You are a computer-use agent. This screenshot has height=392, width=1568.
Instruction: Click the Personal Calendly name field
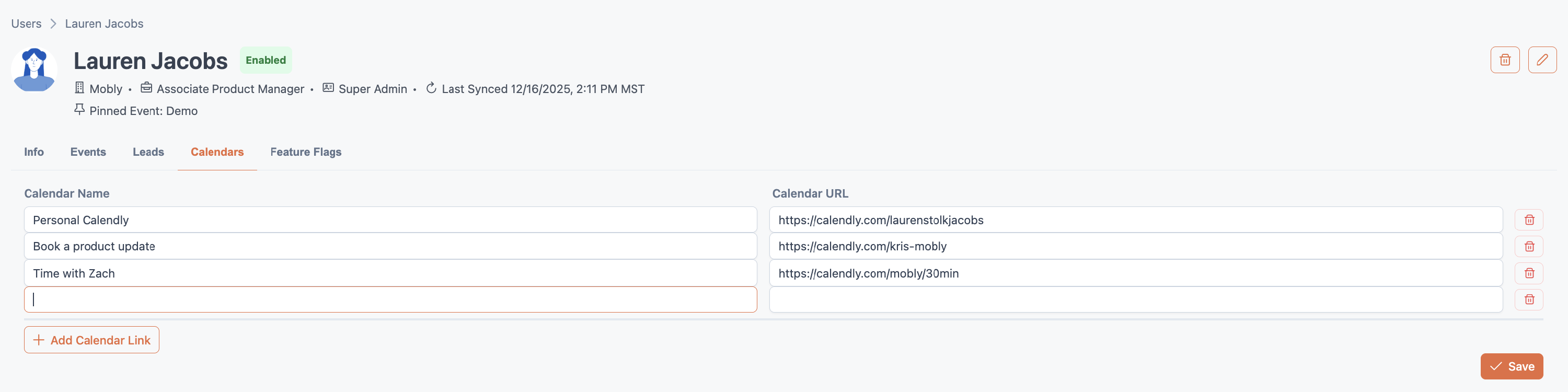tap(389, 220)
